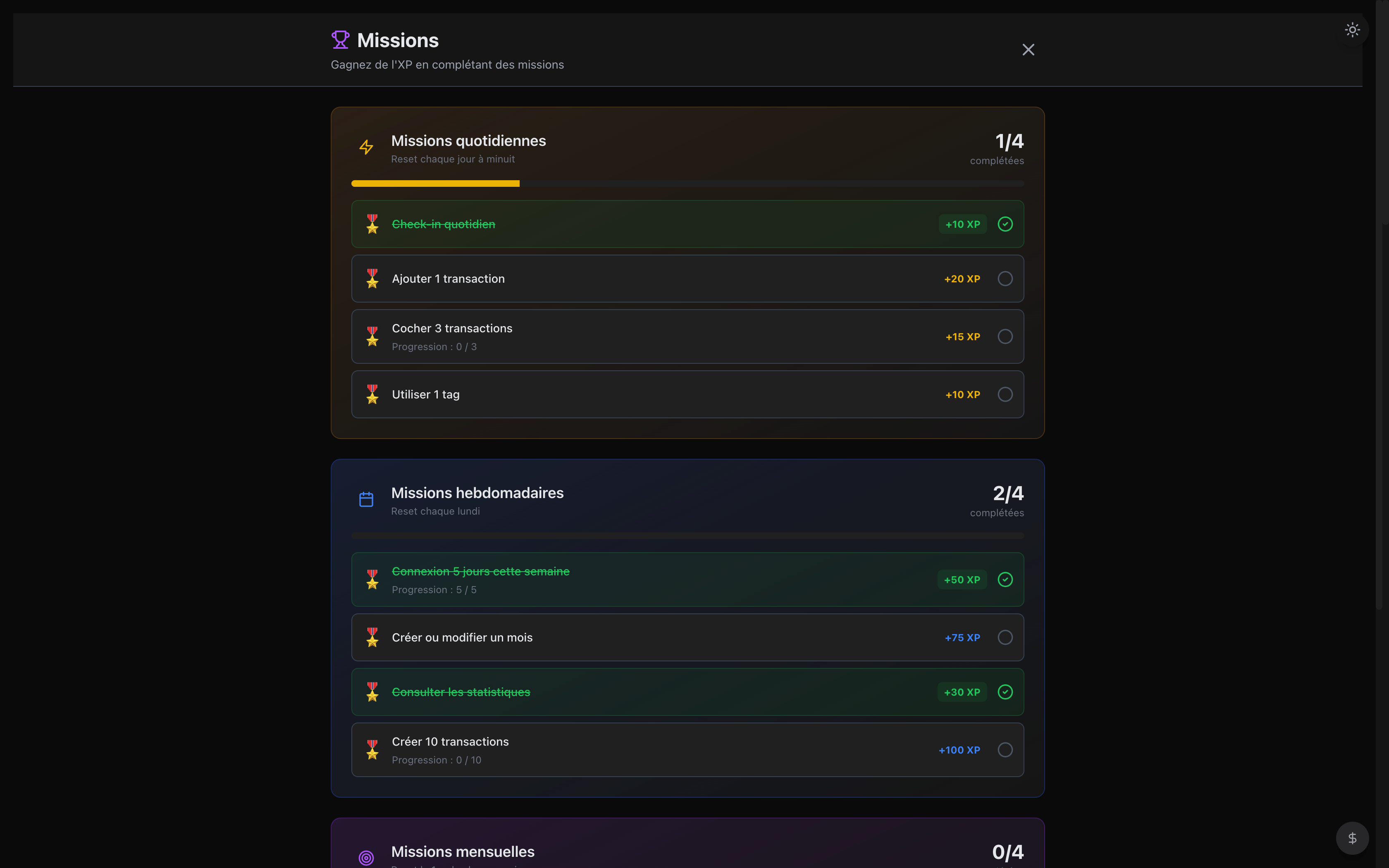Click the Missions quotidiennes heading
This screenshot has width=1389, height=868.
[468, 141]
